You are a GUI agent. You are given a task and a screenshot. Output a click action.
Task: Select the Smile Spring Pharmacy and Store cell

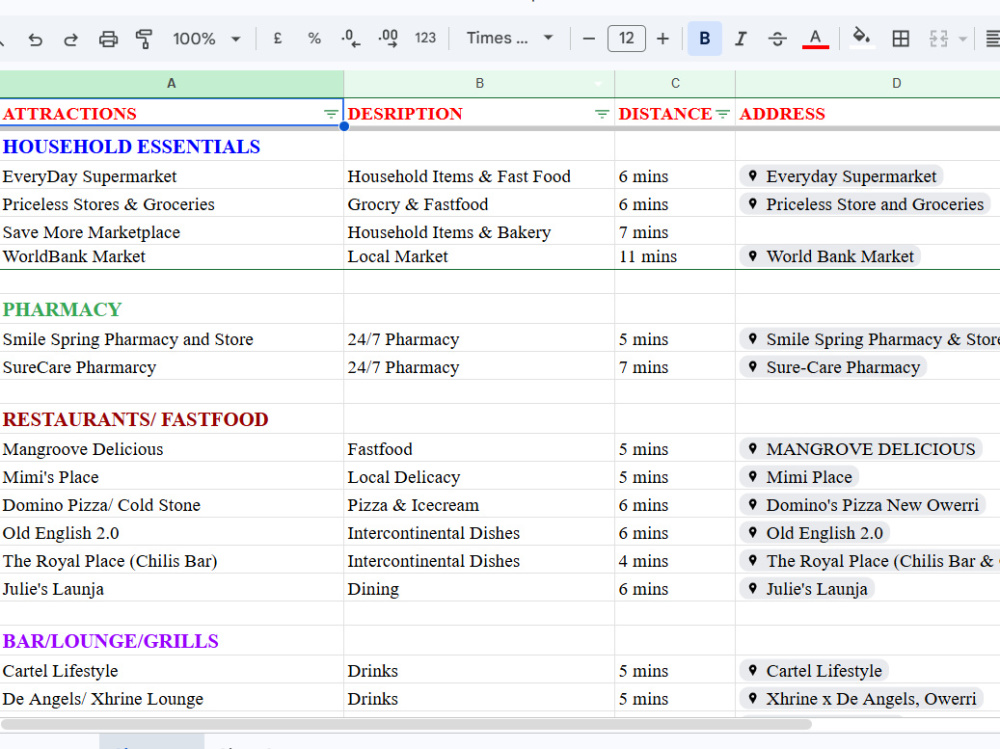click(x=172, y=339)
